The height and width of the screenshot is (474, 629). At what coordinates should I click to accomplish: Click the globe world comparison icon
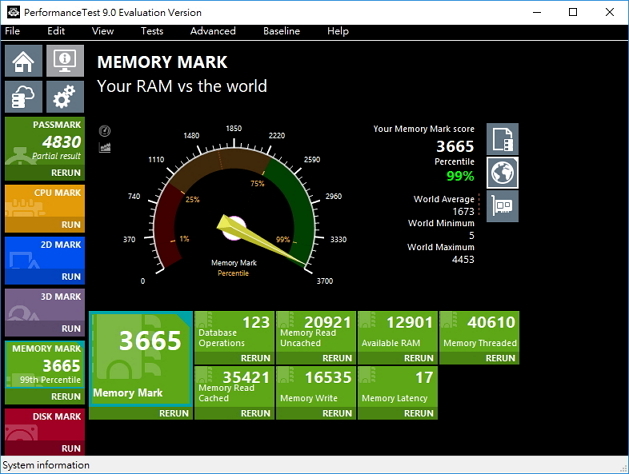click(x=502, y=172)
